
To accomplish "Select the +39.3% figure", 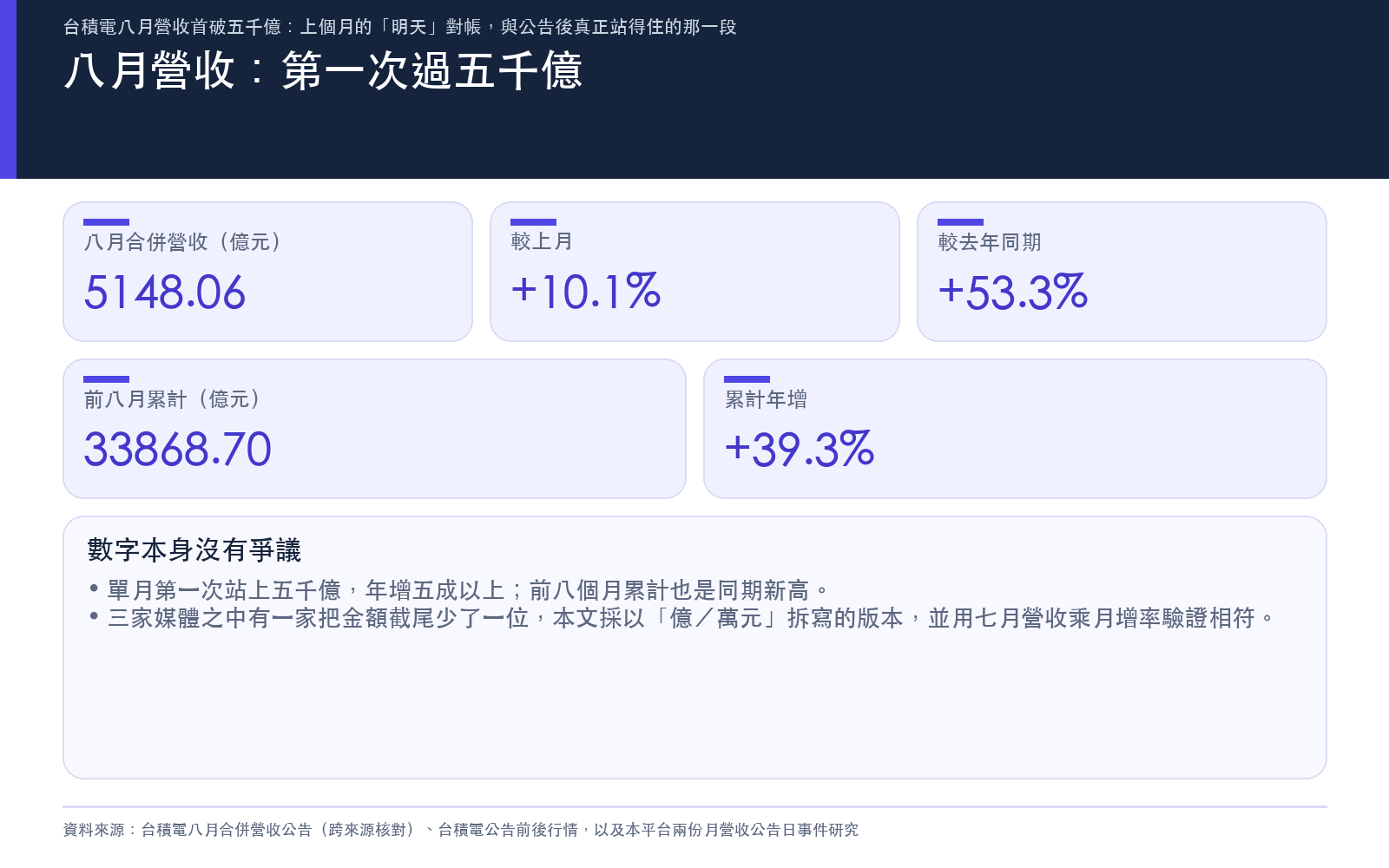I will point(800,450).
